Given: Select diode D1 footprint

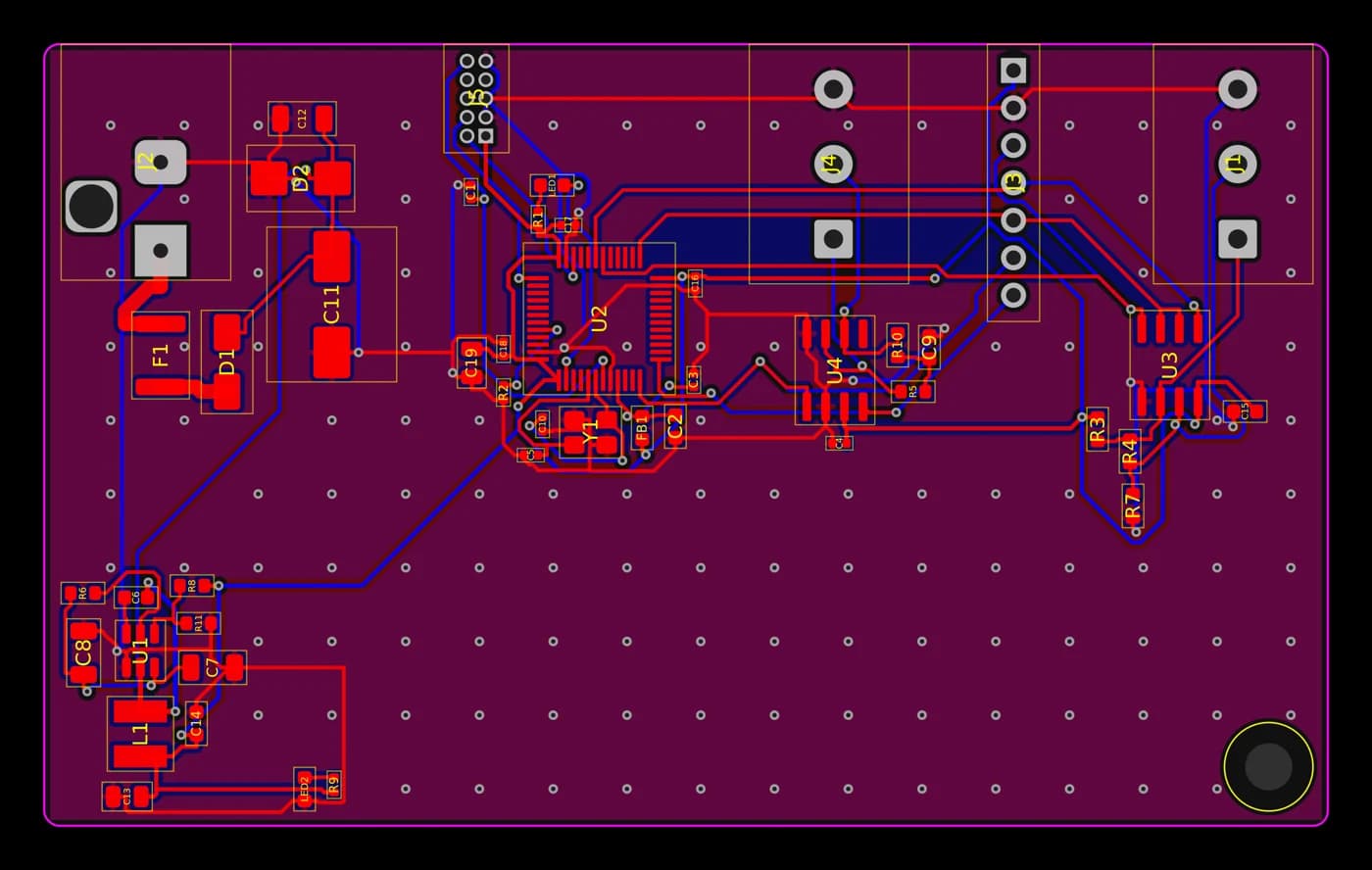Looking at the screenshot, I should (226, 362).
